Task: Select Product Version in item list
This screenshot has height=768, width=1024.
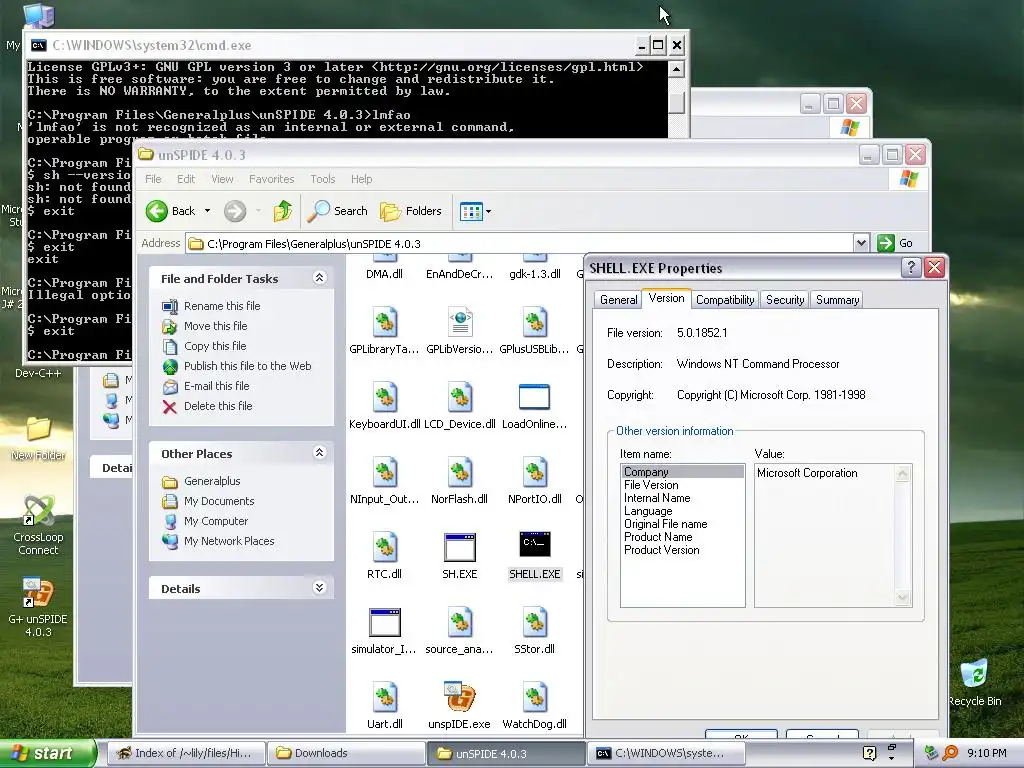Action: [662, 550]
